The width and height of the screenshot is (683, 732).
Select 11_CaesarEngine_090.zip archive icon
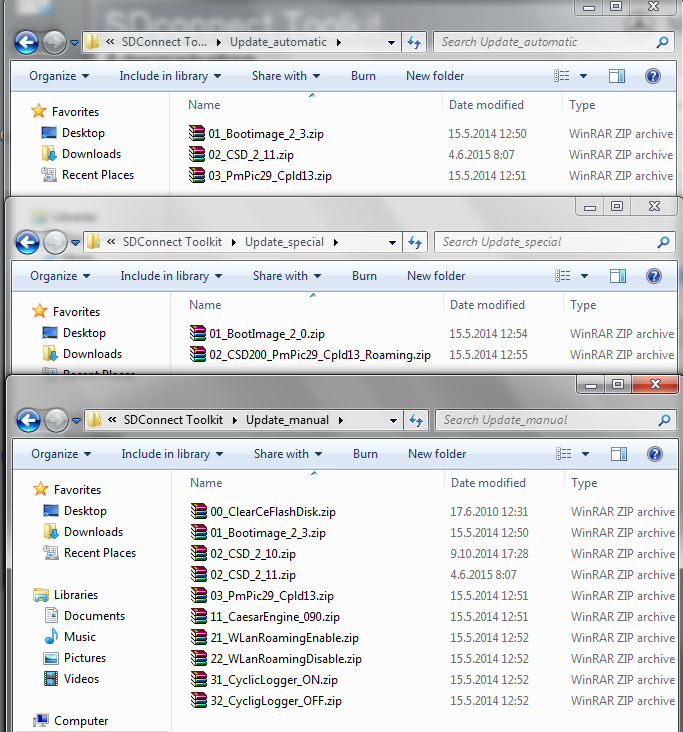(199, 616)
